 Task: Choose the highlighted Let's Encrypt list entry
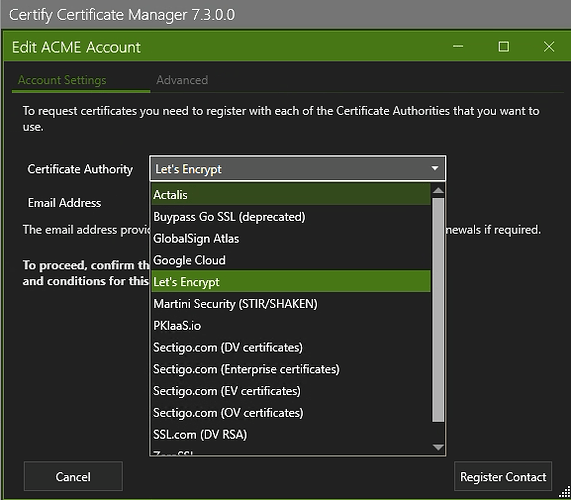point(291,281)
